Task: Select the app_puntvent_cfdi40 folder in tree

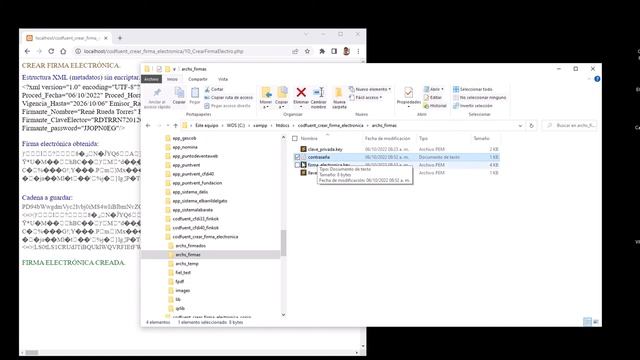Action: [193, 174]
